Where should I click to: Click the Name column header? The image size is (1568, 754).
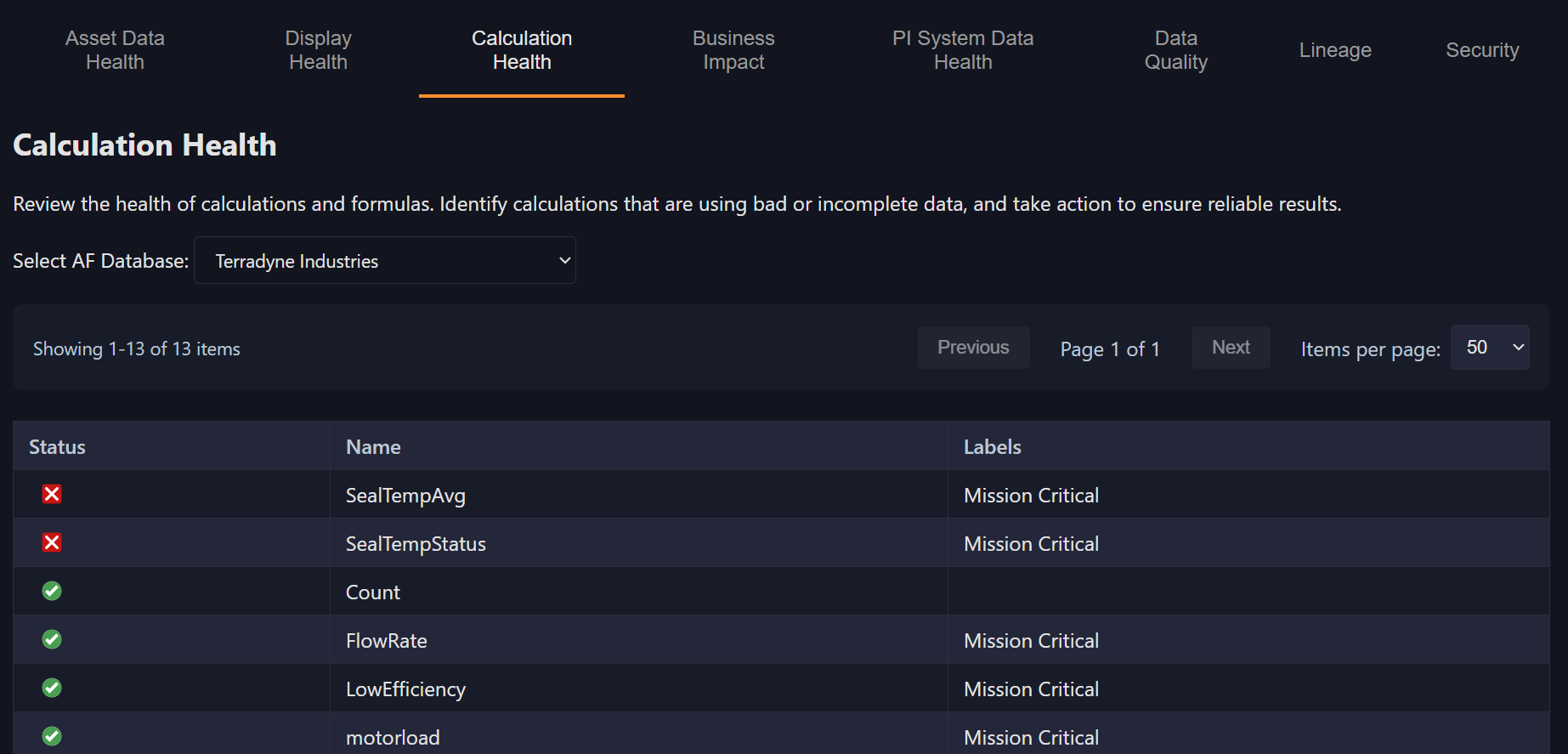tap(373, 447)
